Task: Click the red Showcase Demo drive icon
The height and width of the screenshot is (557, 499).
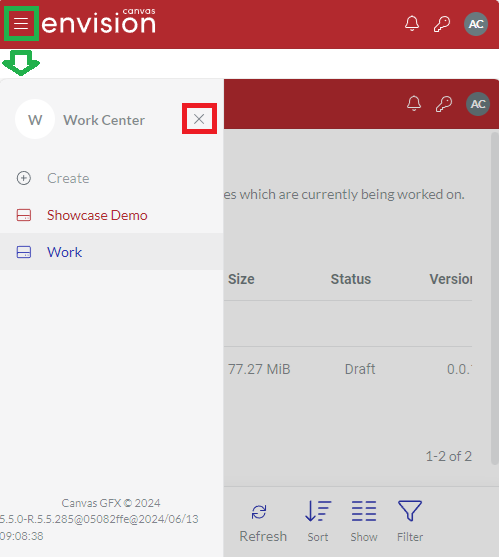Action: [24, 215]
